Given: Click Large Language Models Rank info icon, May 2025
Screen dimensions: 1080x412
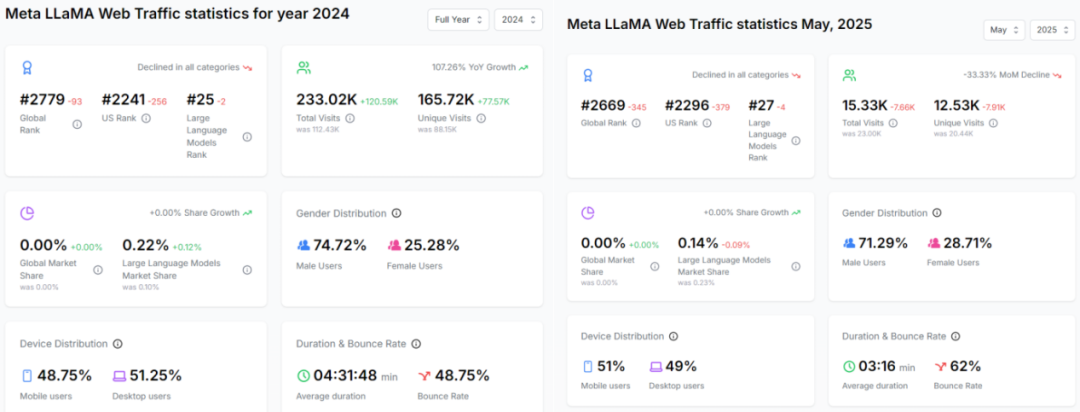Looking at the screenshot, I should click(796, 141).
